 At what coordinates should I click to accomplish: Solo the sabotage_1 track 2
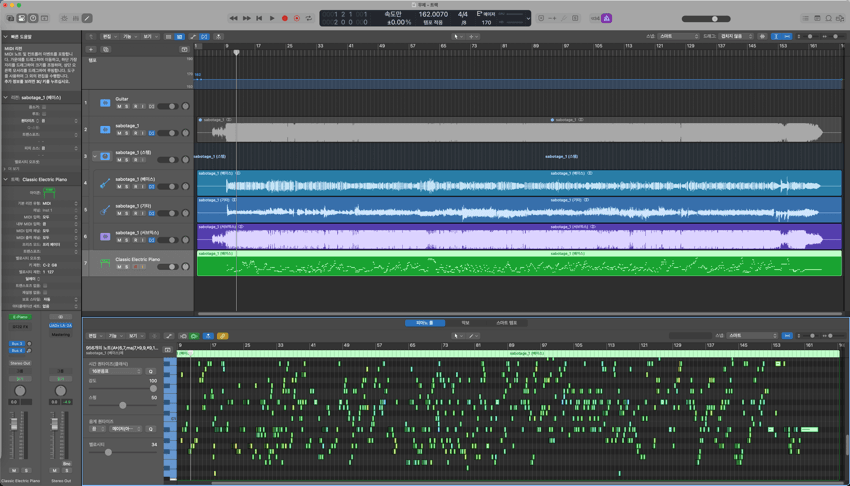tap(127, 133)
